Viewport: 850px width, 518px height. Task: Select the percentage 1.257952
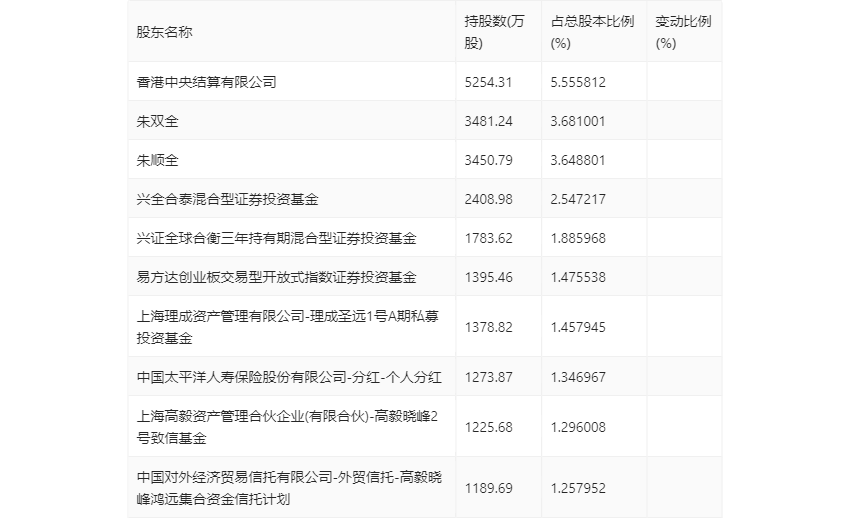coord(578,488)
